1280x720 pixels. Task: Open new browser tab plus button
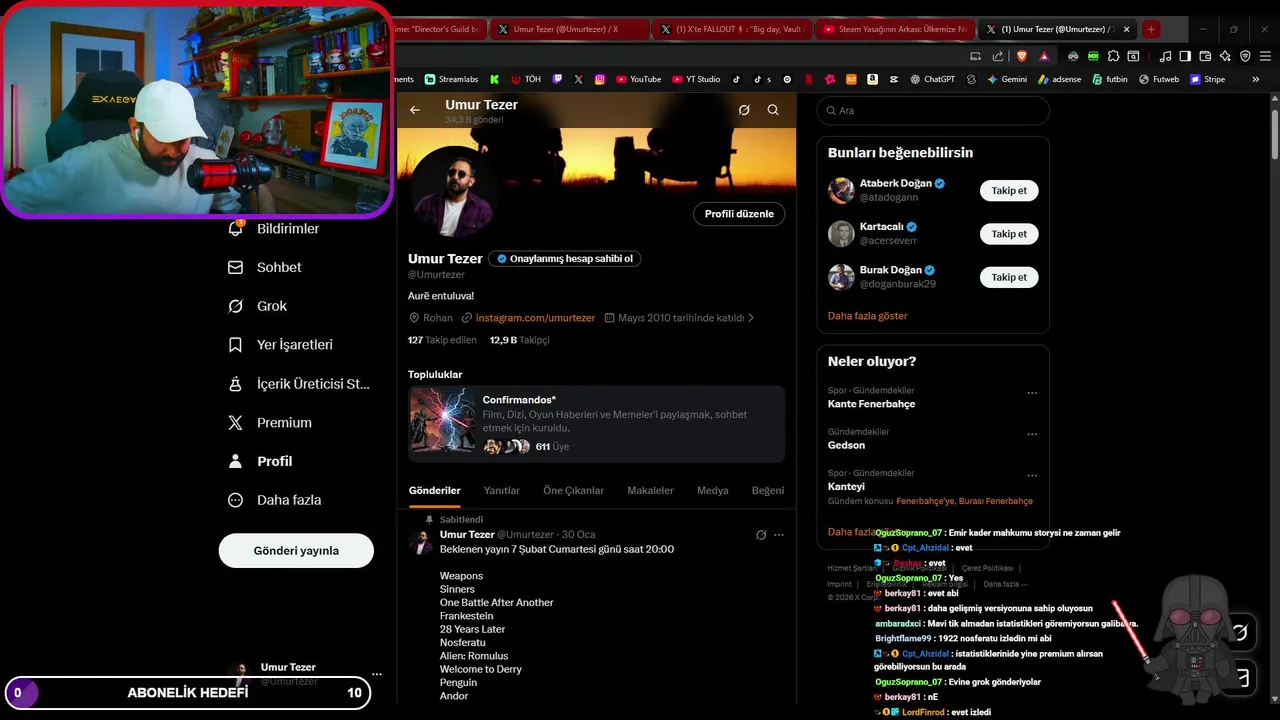pos(1151,29)
